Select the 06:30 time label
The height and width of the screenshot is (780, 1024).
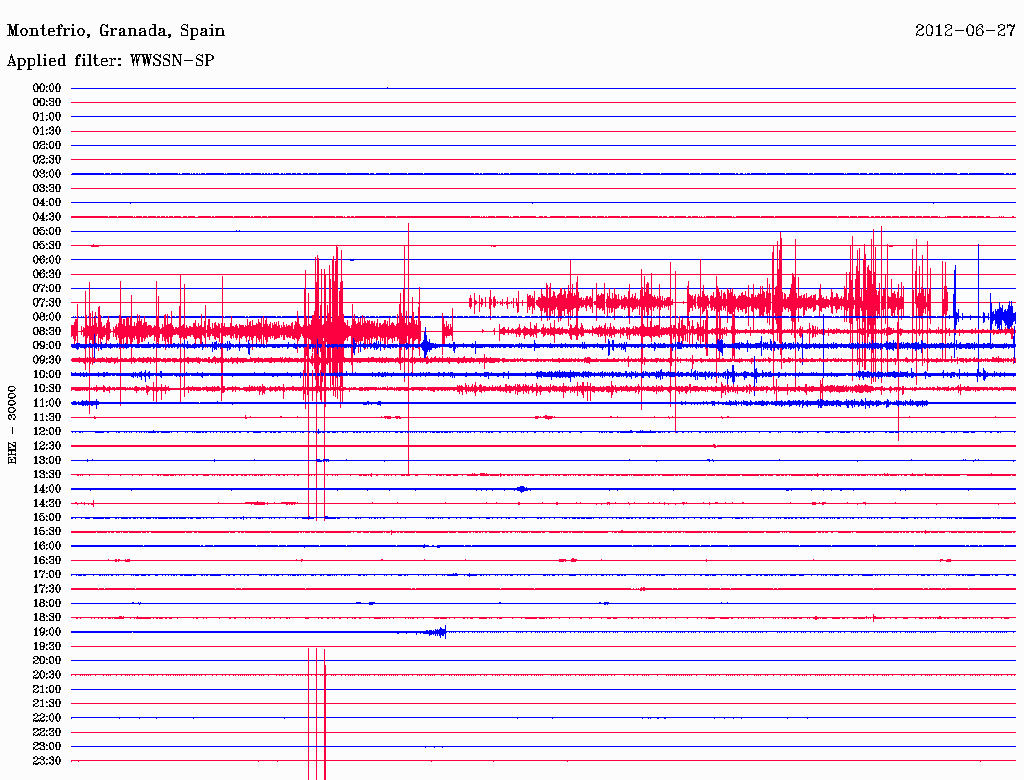tap(47, 274)
